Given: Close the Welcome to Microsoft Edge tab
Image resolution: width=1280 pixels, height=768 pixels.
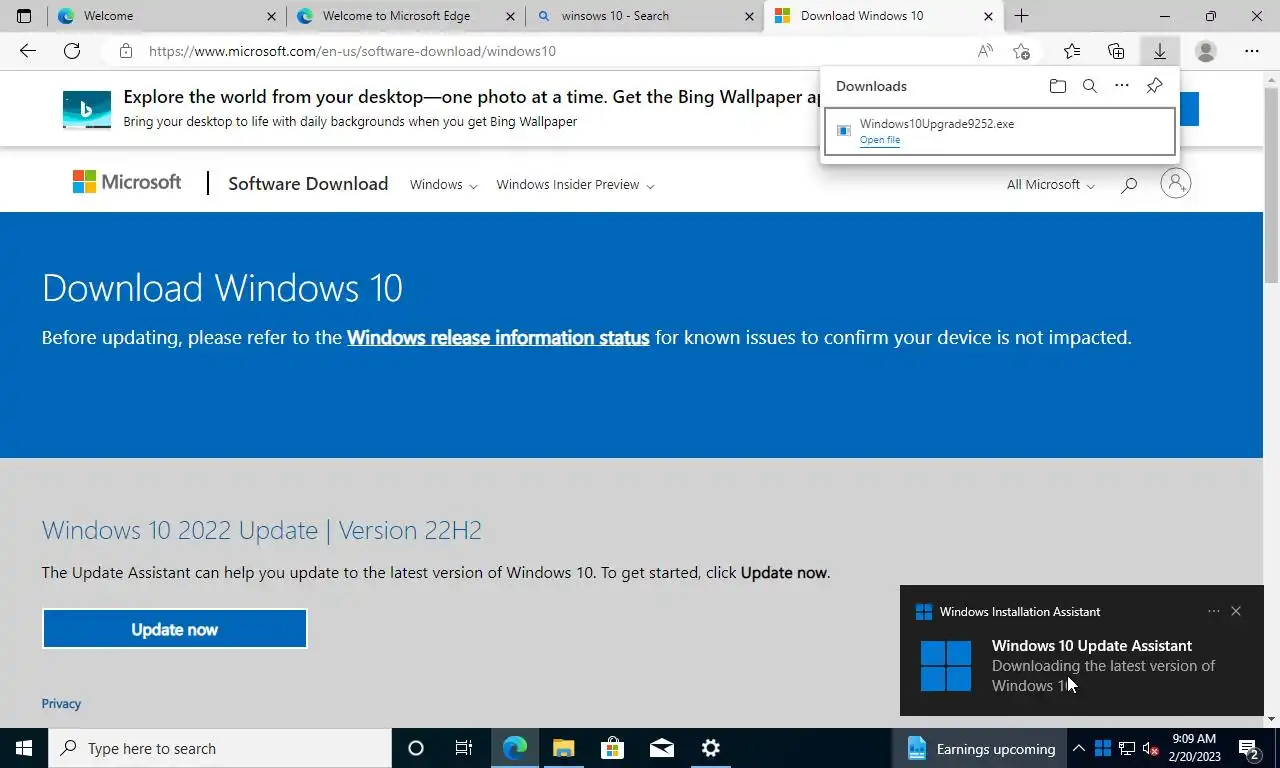Looking at the screenshot, I should pos(510,16).
